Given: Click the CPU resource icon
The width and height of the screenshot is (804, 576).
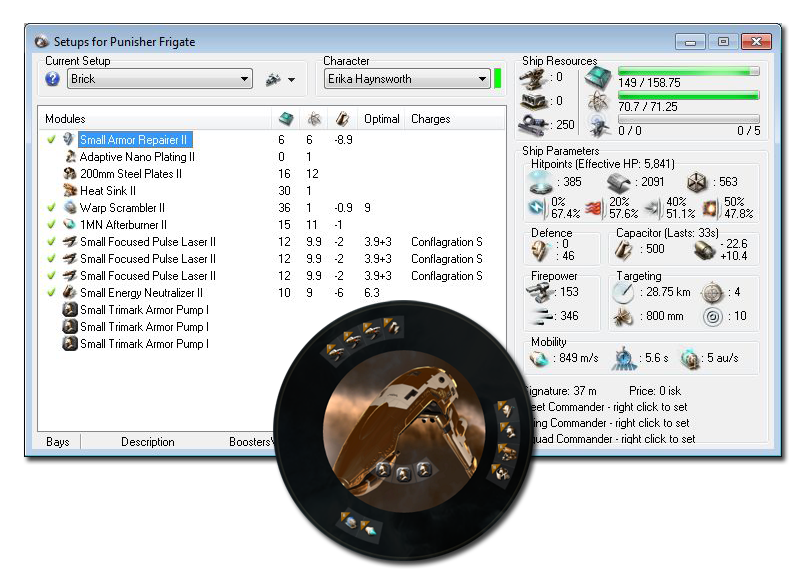Looking at the screenshot, I should (x=598, y=77).
